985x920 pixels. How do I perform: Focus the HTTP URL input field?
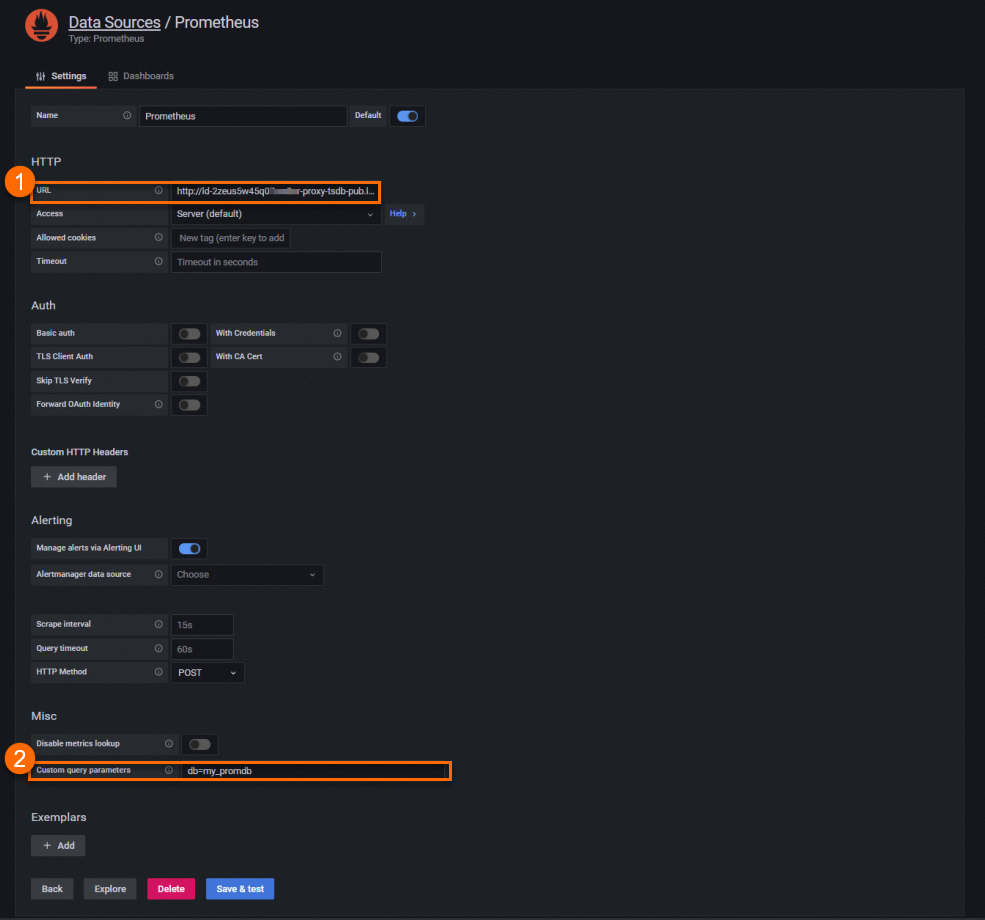click(275, 192)
